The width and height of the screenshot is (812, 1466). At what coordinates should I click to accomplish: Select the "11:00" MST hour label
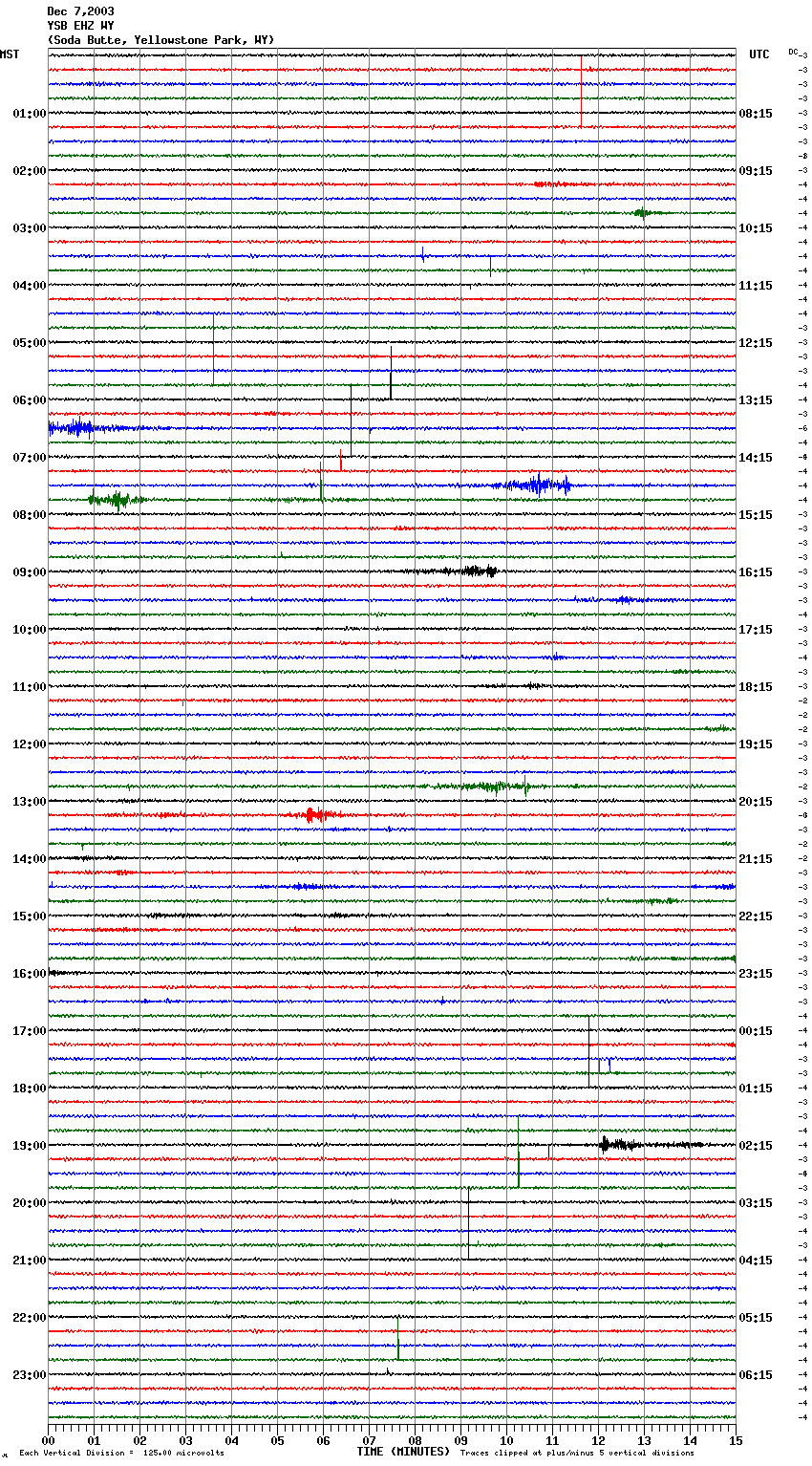[x=30, y=687]
